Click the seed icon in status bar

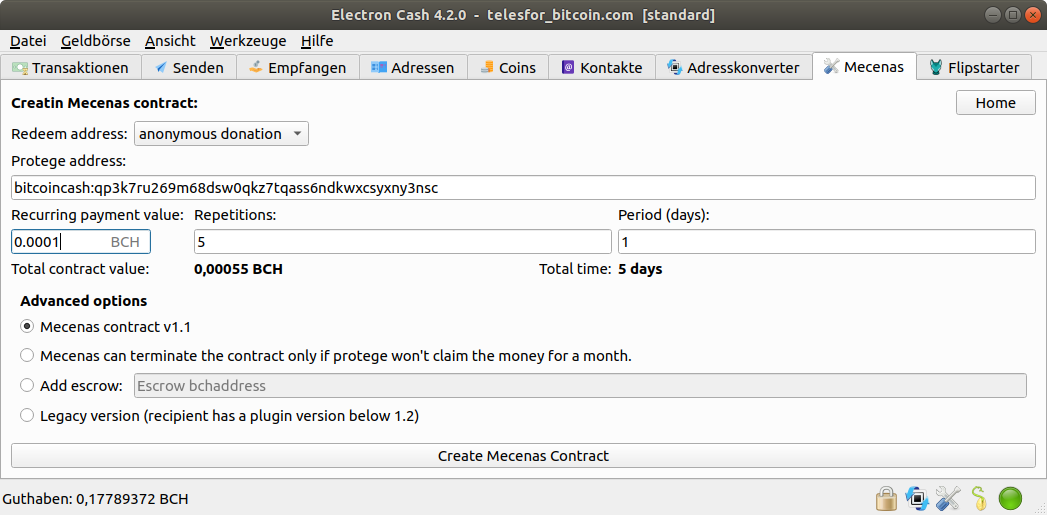[x=979, y=498]
